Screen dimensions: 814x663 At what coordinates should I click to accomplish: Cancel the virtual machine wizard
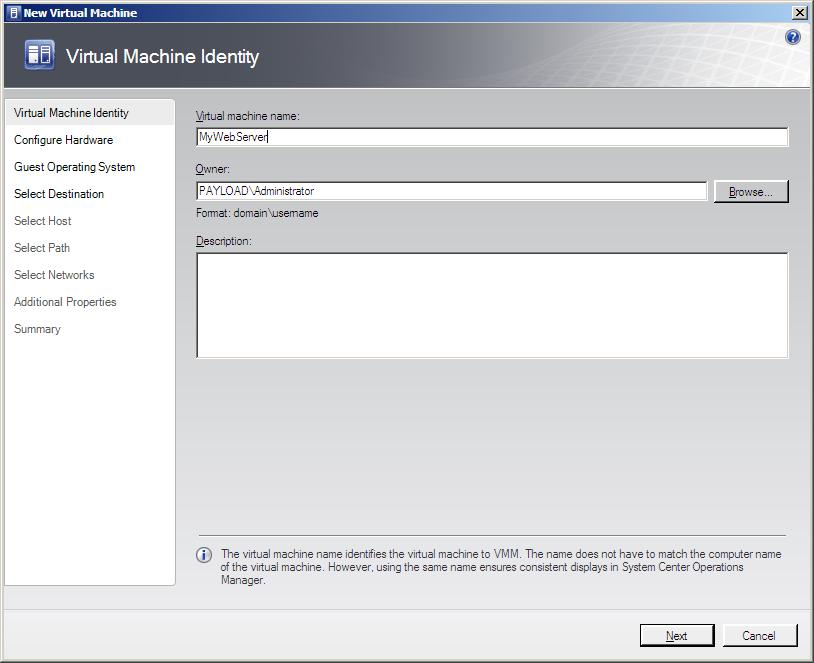point(759,635)
